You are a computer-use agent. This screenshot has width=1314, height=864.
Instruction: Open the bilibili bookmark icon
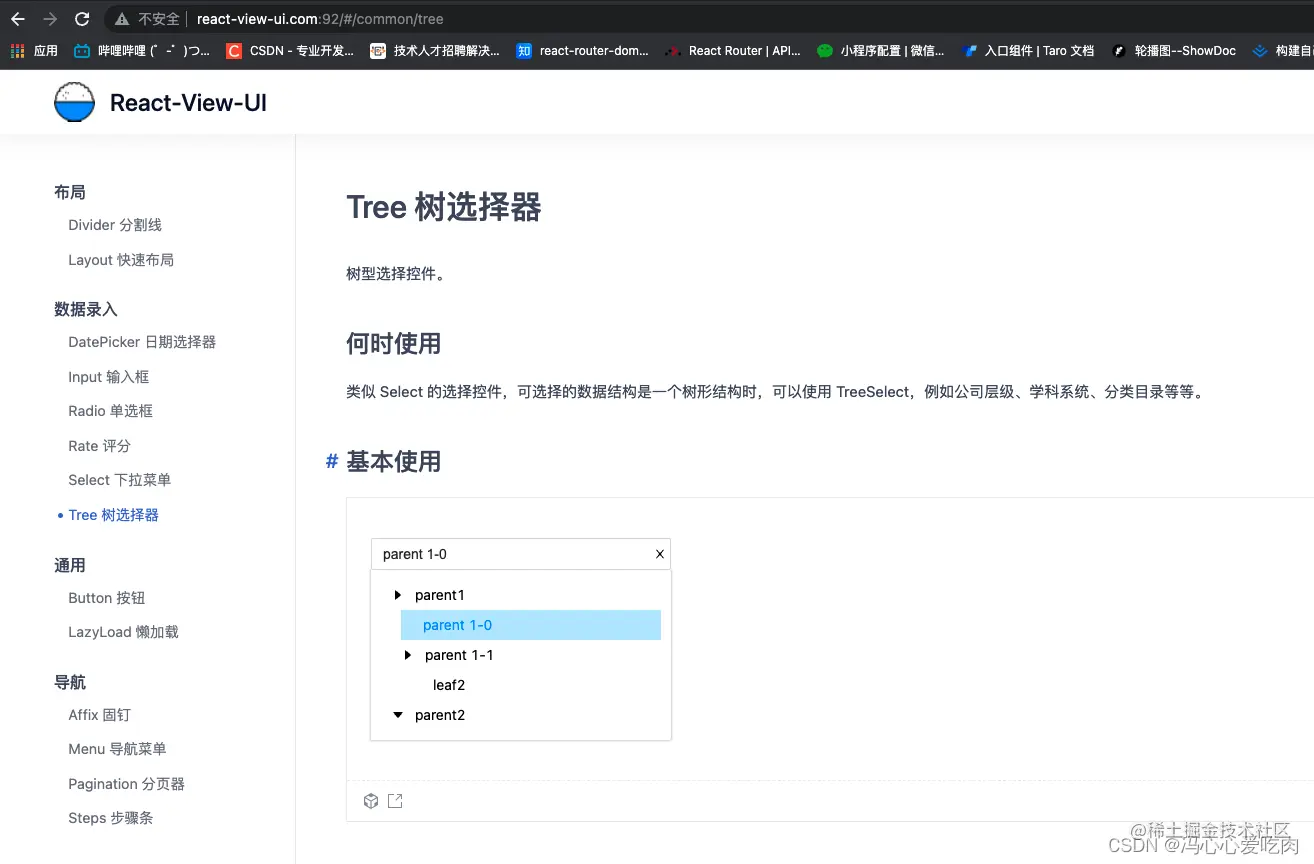pyautogui.click(x=81, y=50)
